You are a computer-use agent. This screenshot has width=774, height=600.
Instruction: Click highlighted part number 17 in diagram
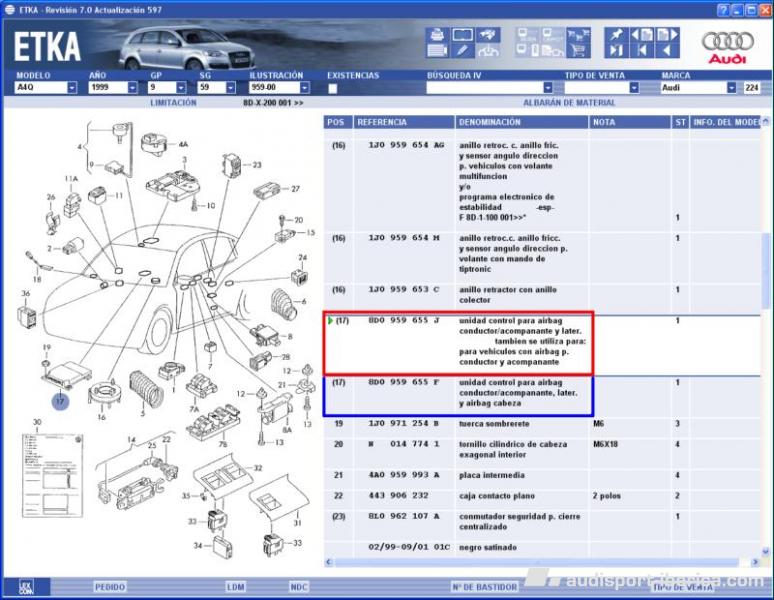pos(60,401)
